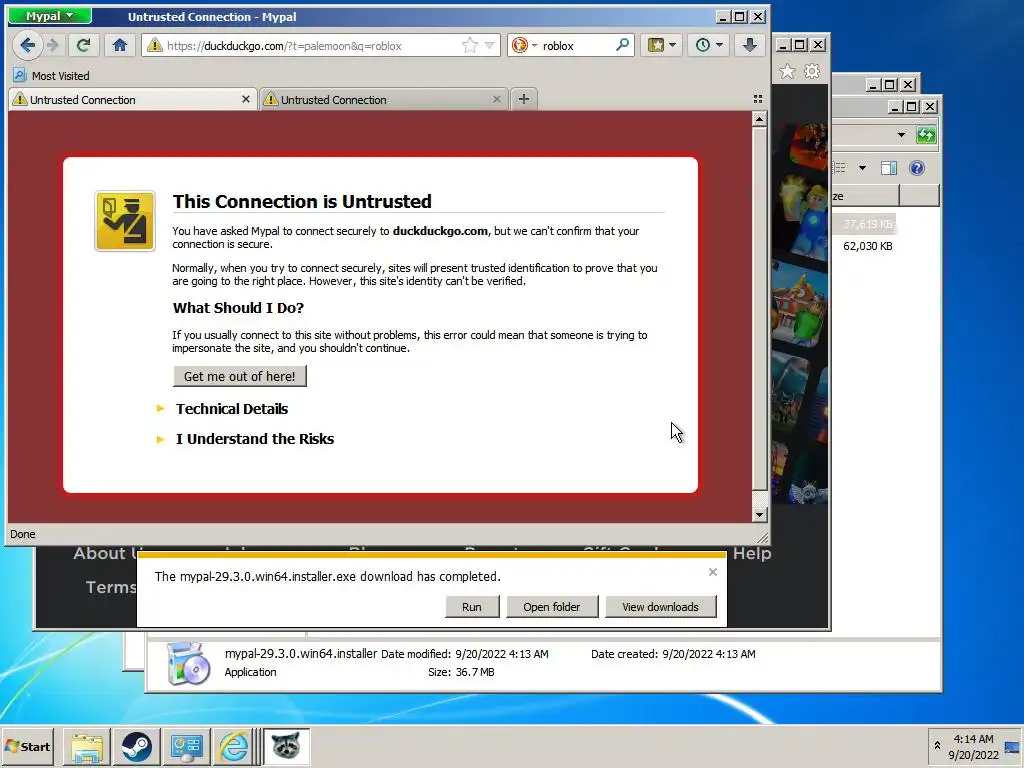Screen dimensions: 1024x768
Task: Open the Explorer address dropdown arrow
Action: coord(901,135)
